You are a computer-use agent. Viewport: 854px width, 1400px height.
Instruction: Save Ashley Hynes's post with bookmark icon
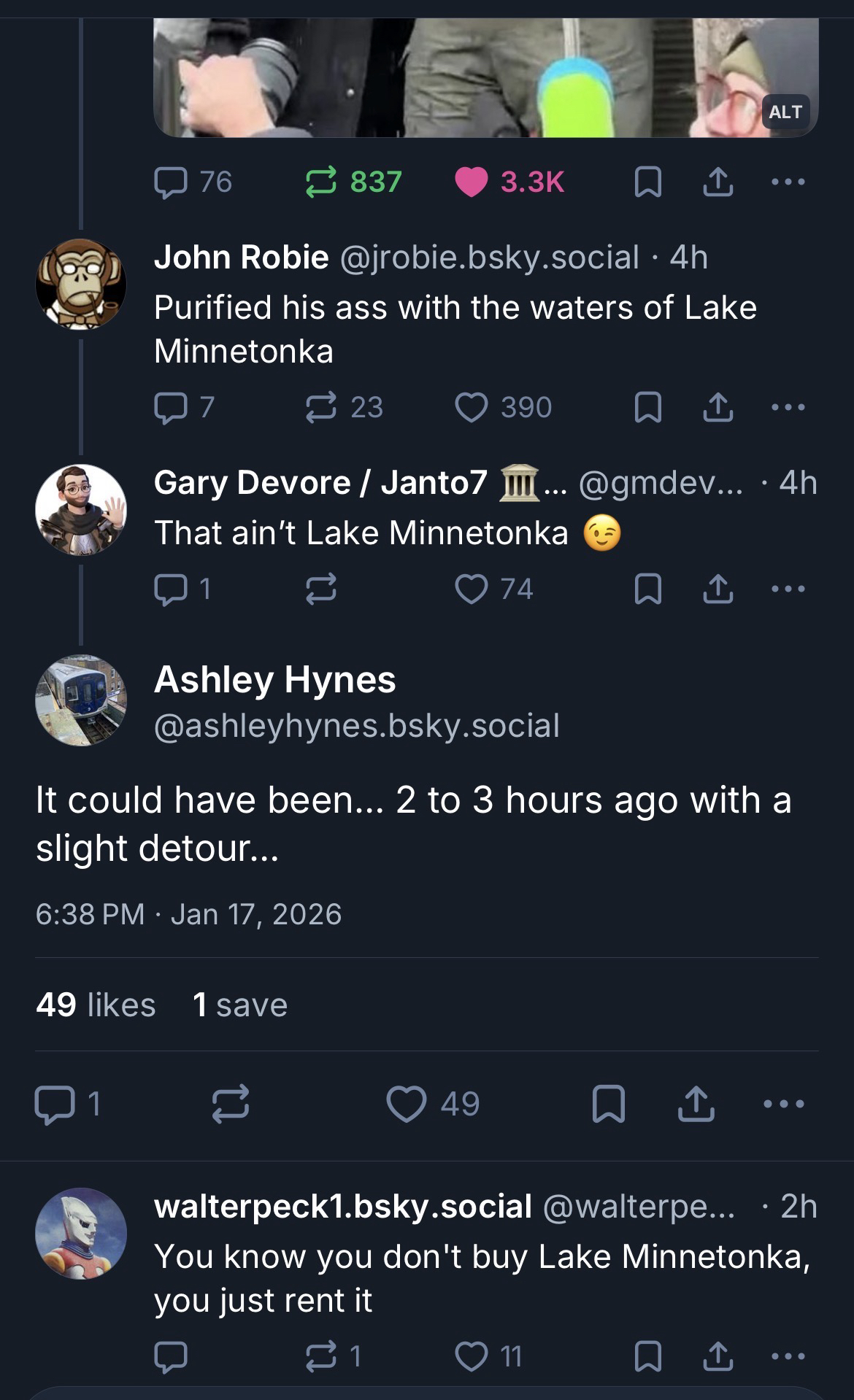click(x=608, y=1103)
